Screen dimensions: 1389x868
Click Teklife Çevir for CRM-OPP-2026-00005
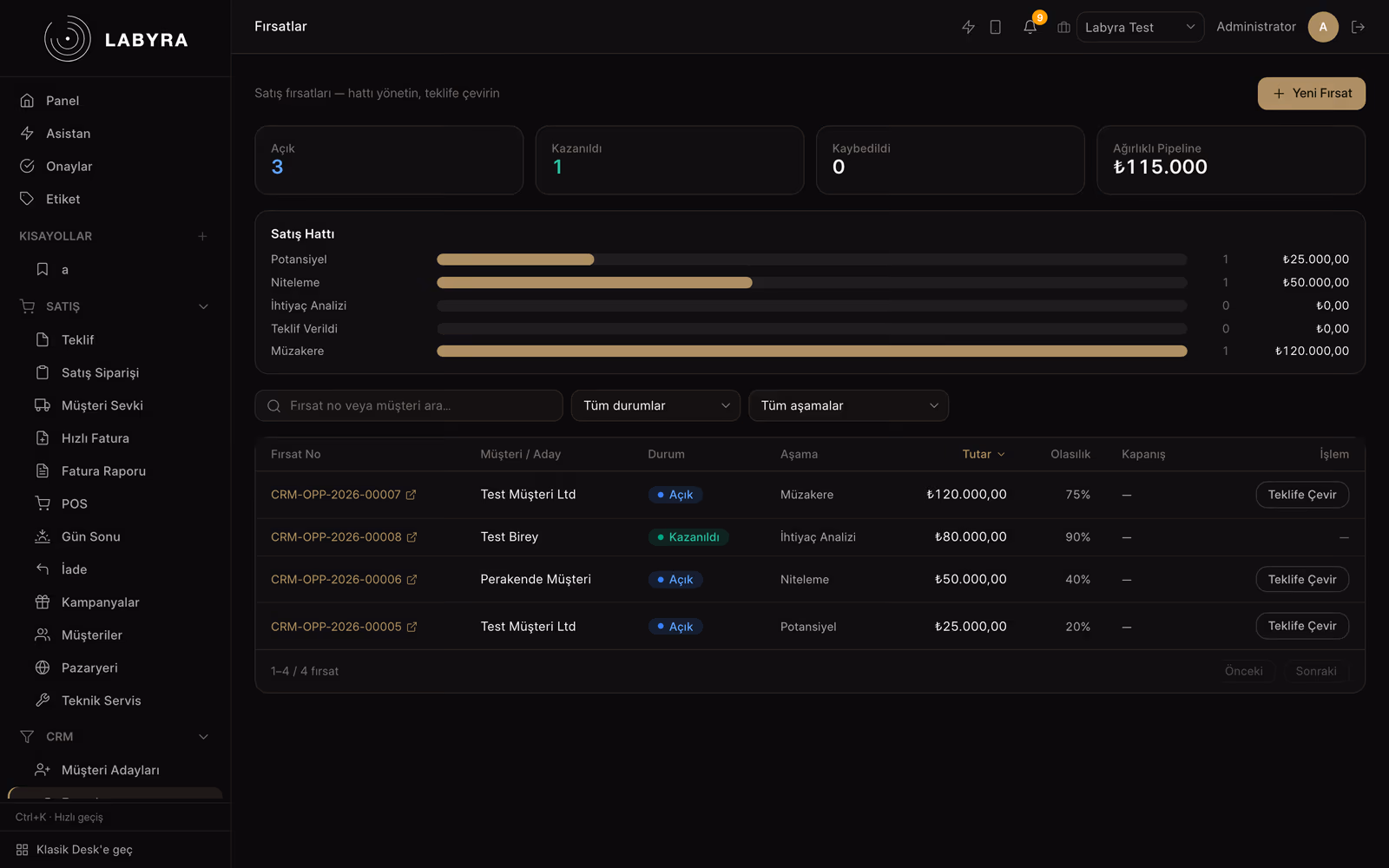(1301, 626)
